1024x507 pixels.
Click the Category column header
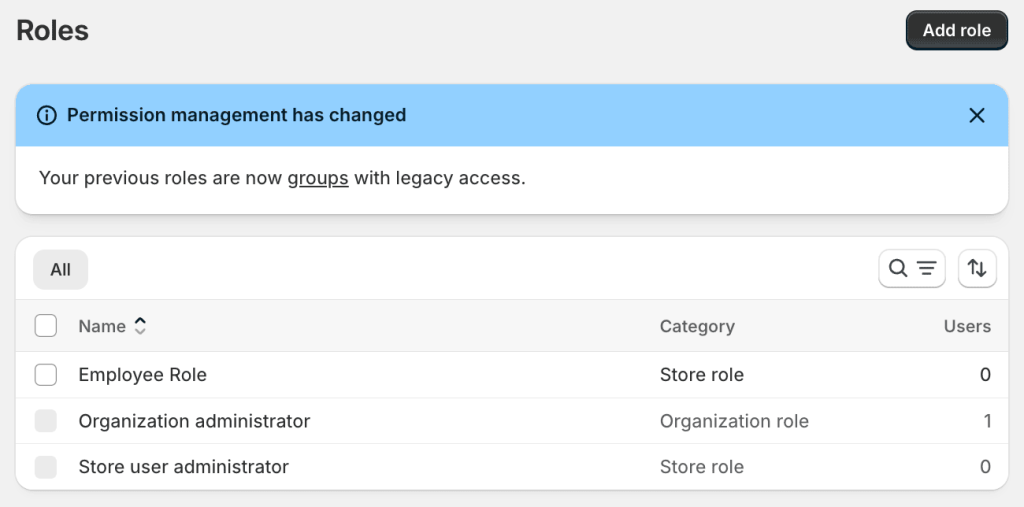click(x=697, y=326)
